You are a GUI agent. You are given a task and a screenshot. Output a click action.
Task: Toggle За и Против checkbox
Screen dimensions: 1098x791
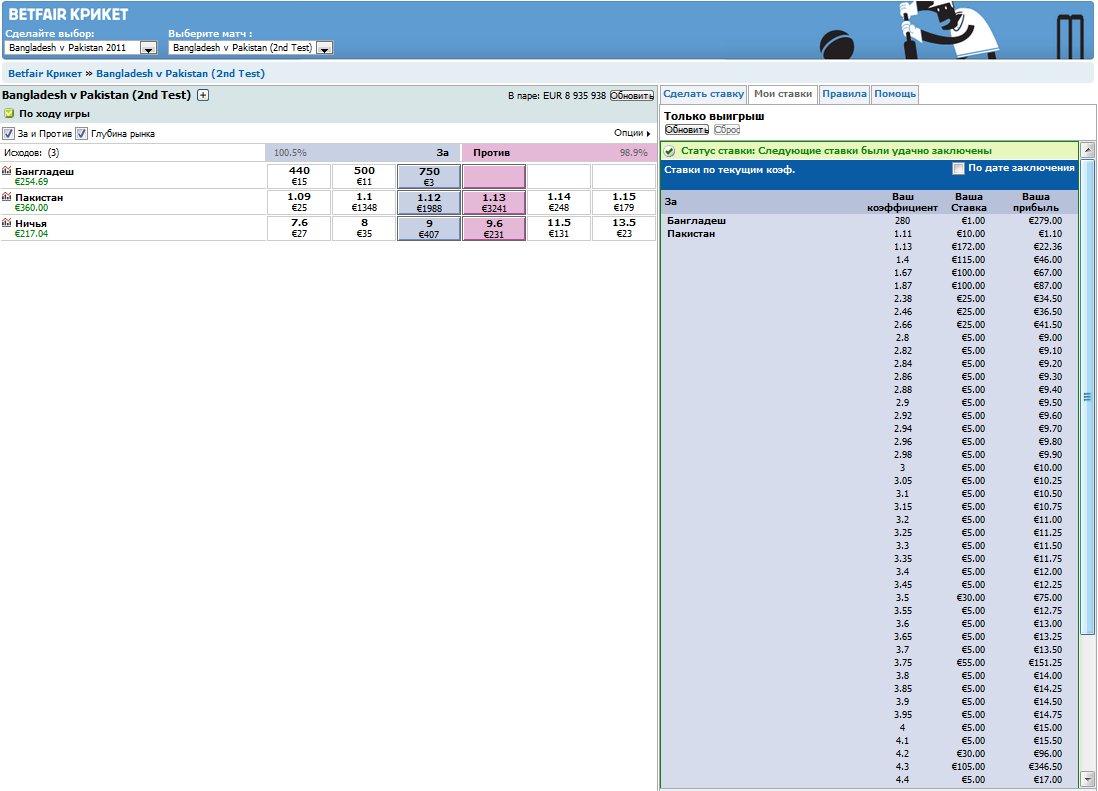8,134
